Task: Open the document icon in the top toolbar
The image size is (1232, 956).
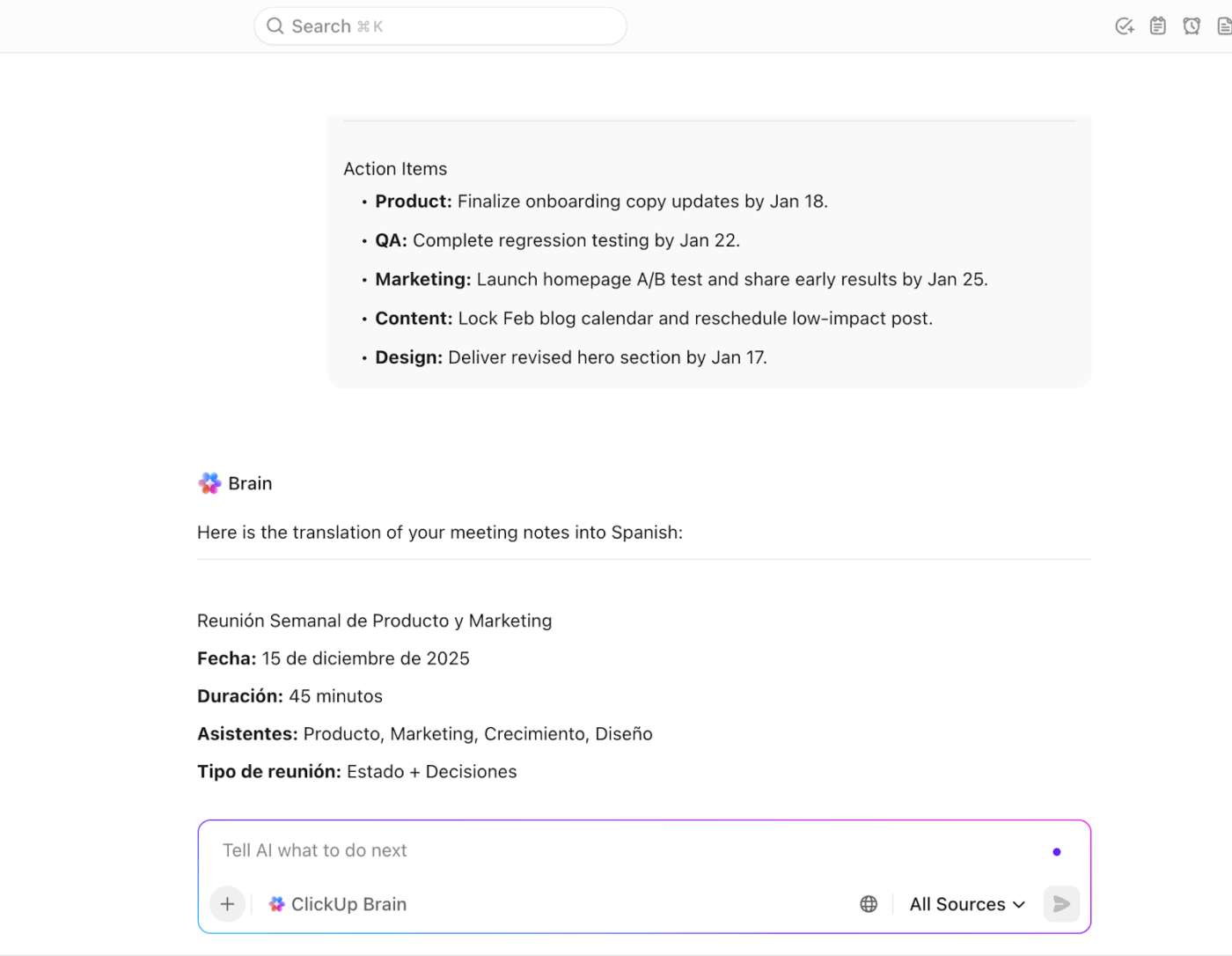Action: point(1224,26)
